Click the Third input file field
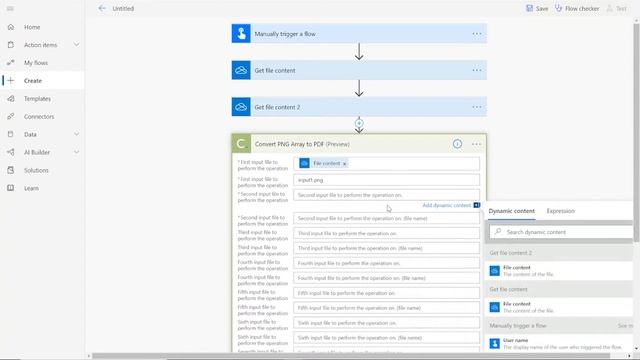 coord(386,233)
